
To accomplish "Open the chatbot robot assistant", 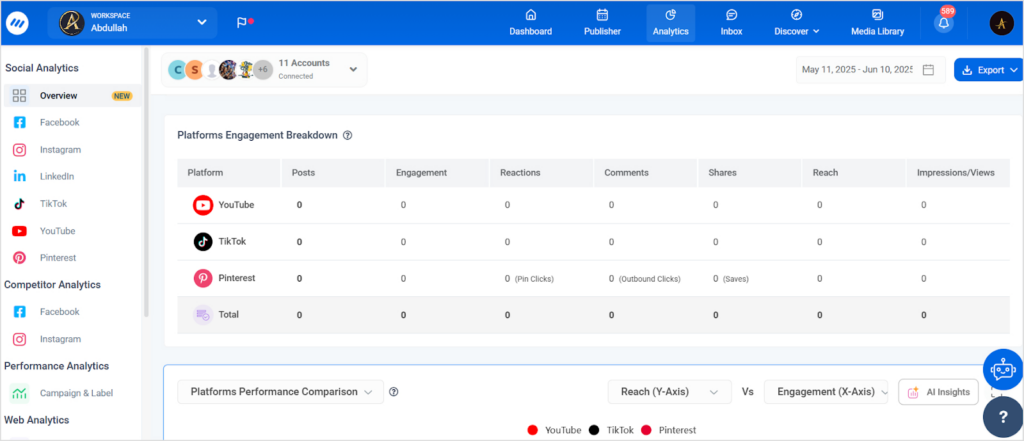I will [x=1003, y=370].
